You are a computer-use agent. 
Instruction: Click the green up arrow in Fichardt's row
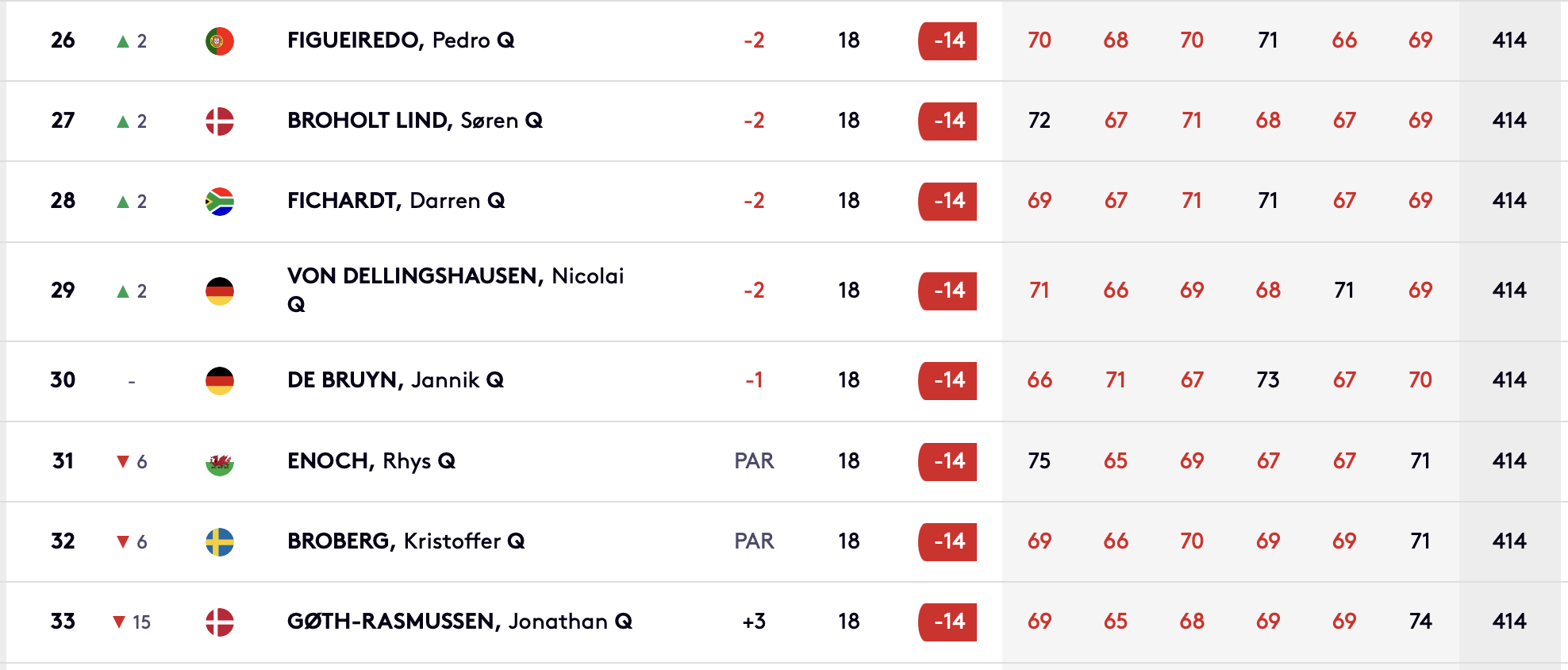(x=123, y=202)
